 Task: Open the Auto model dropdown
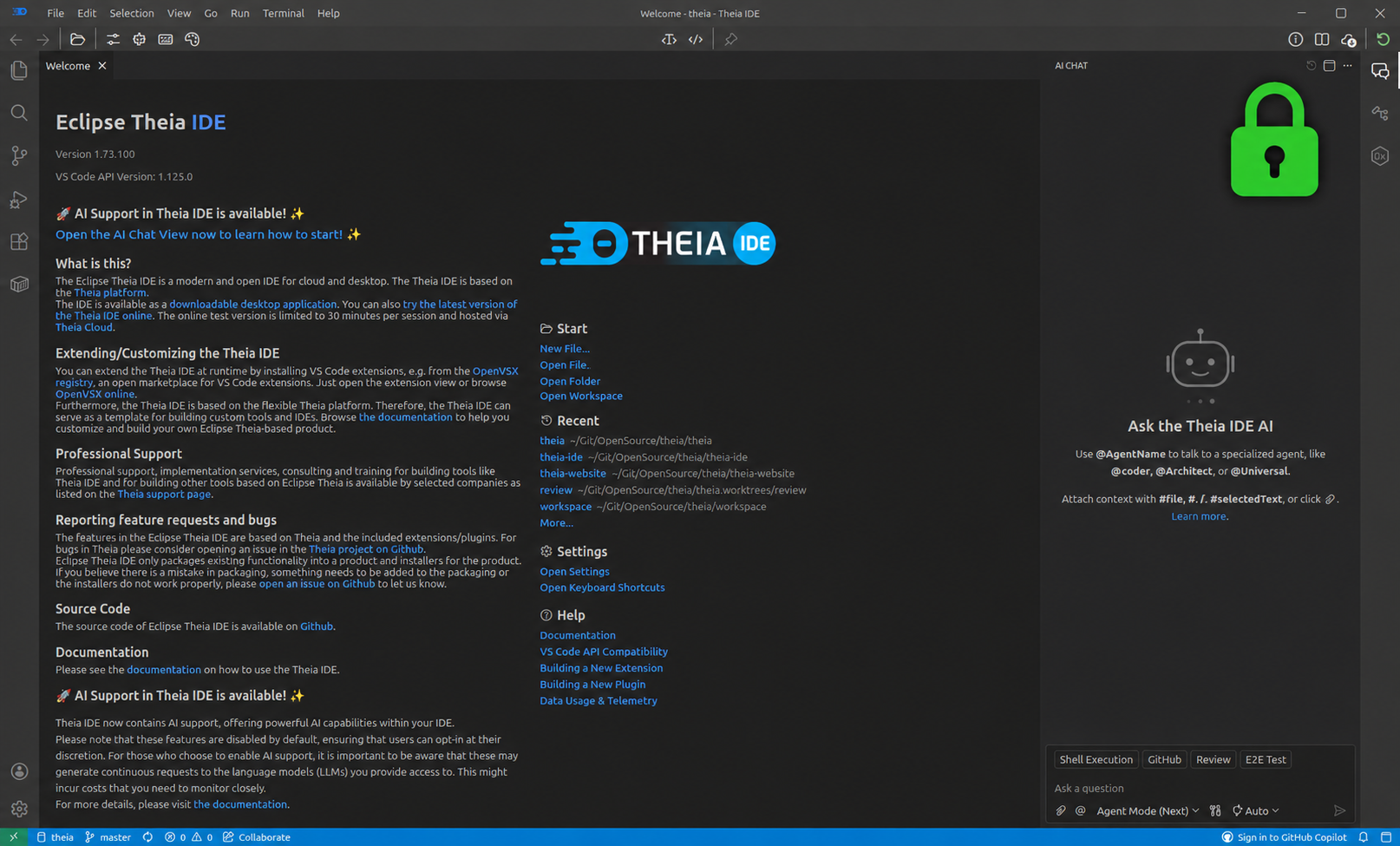pyautogui.click(x=1256, y=810)
